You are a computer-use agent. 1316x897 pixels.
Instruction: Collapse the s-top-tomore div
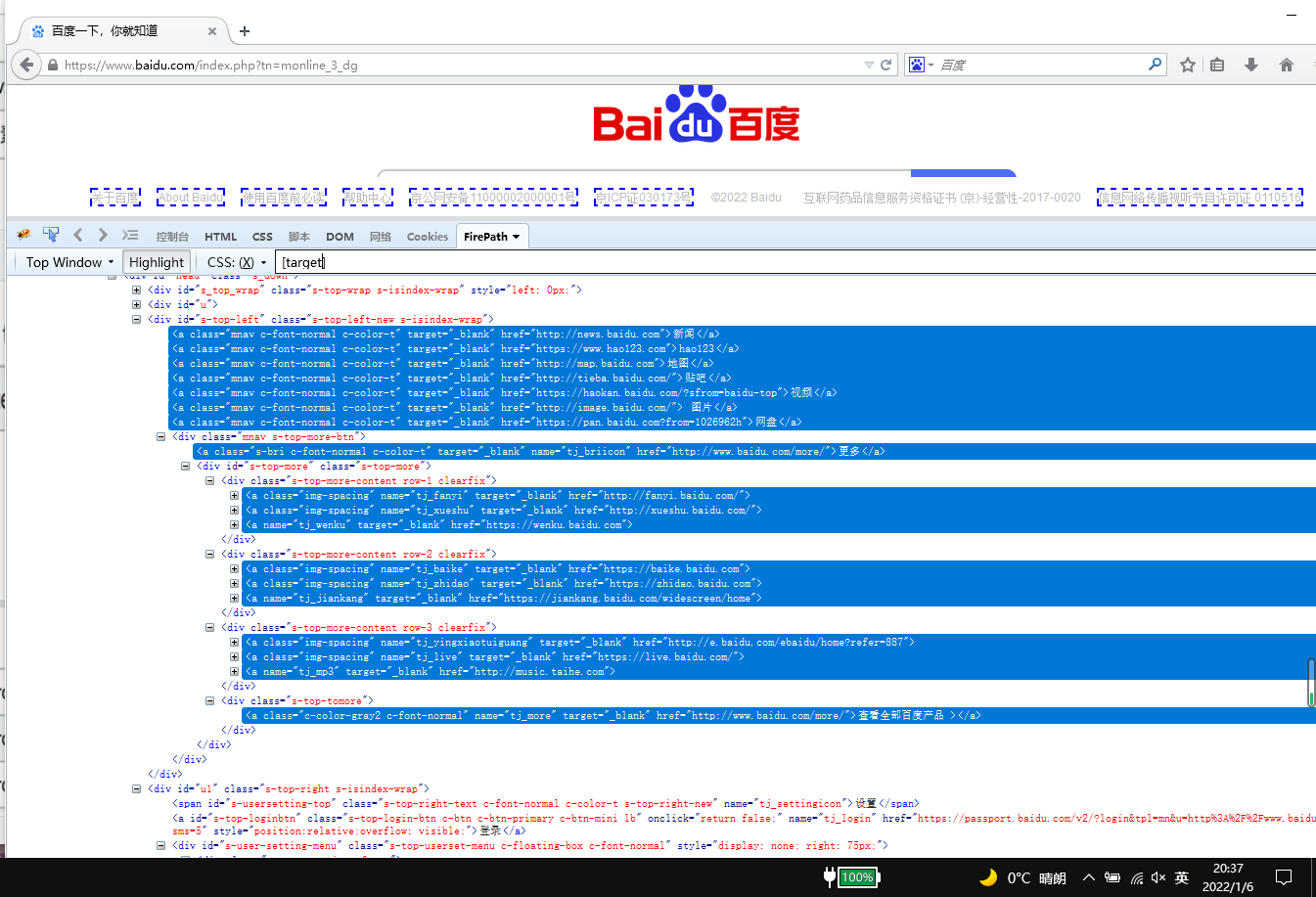pos(210,700)
